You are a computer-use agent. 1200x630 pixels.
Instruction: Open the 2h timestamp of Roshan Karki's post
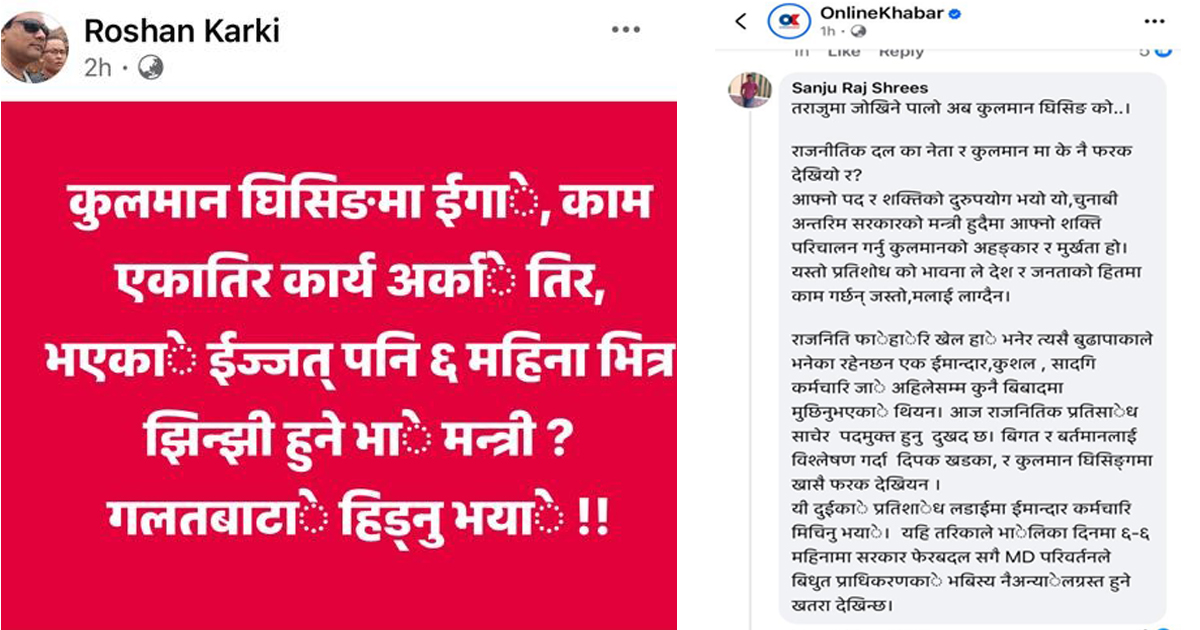tap(98, 68)
